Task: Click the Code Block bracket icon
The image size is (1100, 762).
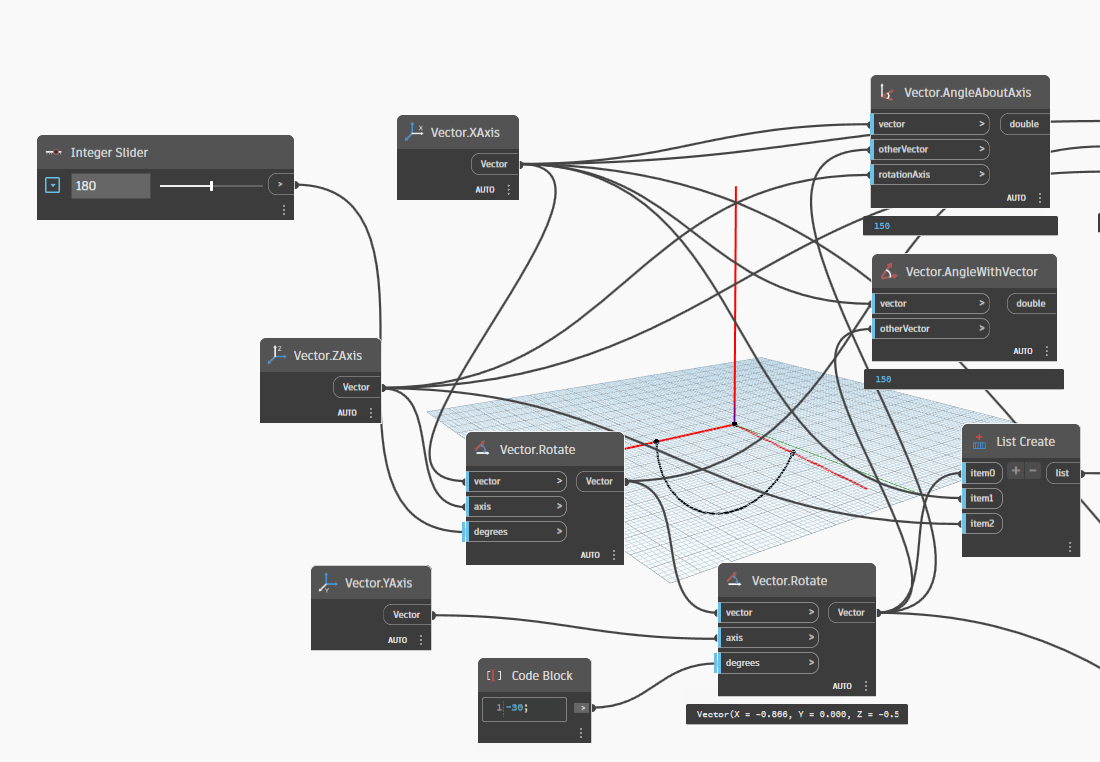Action: coord(494,675)
